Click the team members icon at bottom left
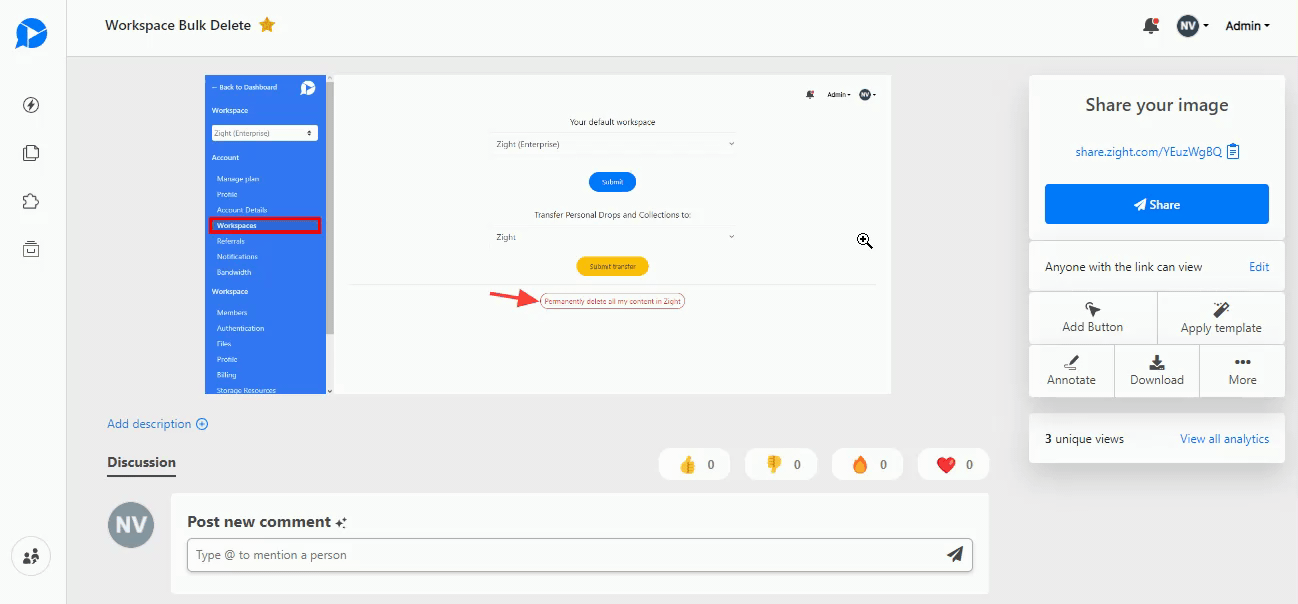The image size is (1298, 604). 31,555
